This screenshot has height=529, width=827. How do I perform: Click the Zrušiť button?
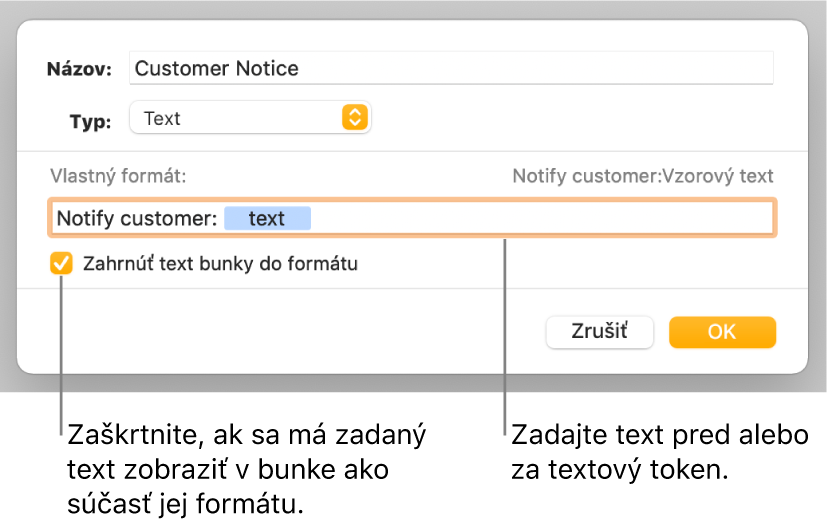pos(599,332)
